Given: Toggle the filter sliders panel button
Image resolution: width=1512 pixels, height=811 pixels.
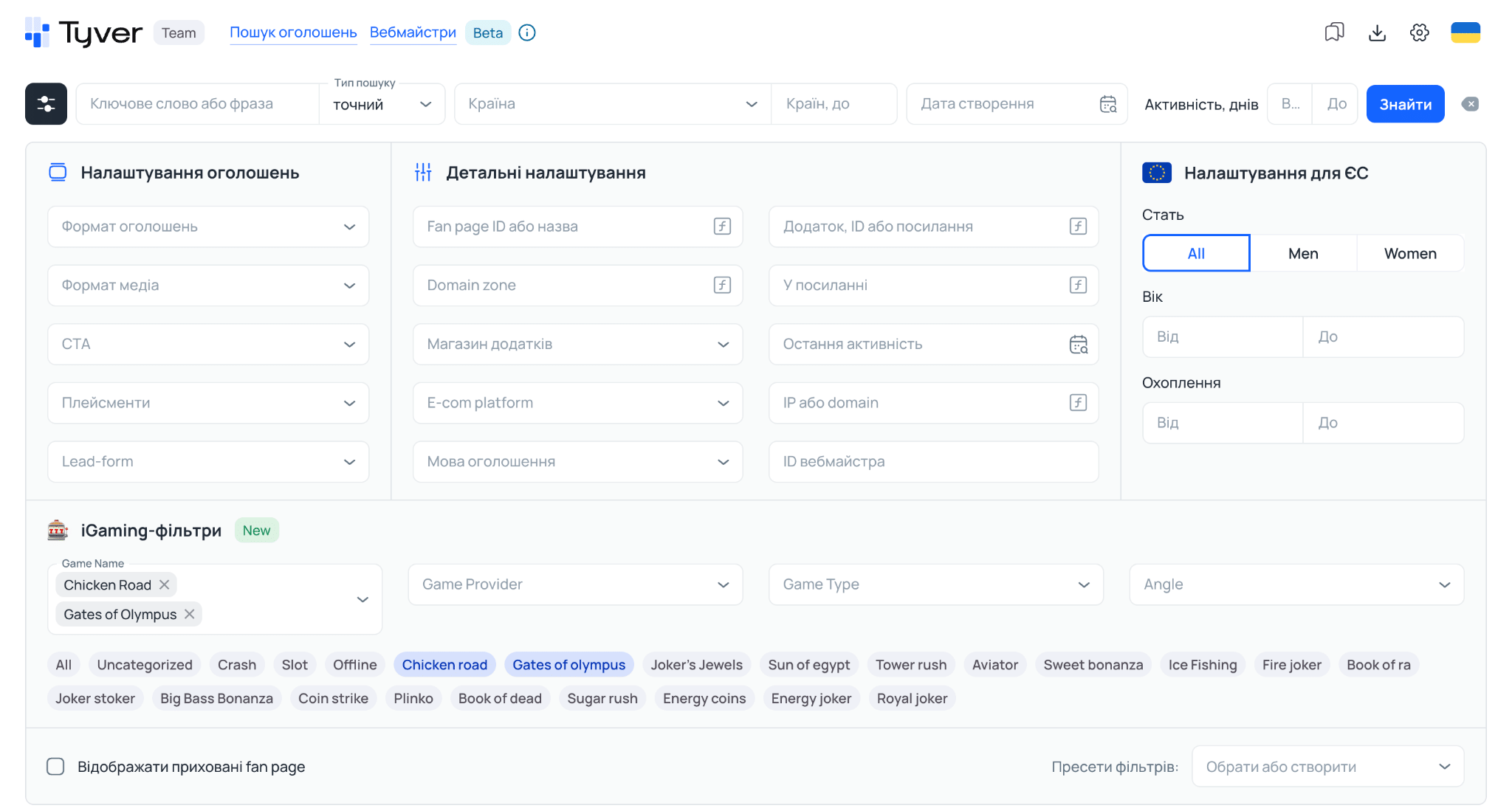Looking at the screenshot, I should (x=46, y=104).
